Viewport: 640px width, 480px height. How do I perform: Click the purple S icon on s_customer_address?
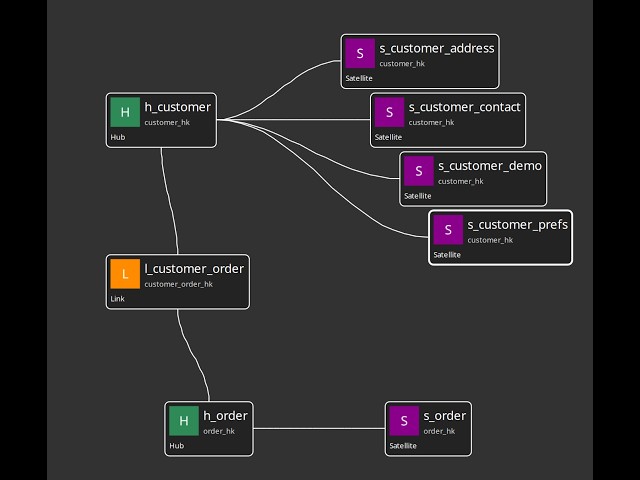click(x=360, y=53)
